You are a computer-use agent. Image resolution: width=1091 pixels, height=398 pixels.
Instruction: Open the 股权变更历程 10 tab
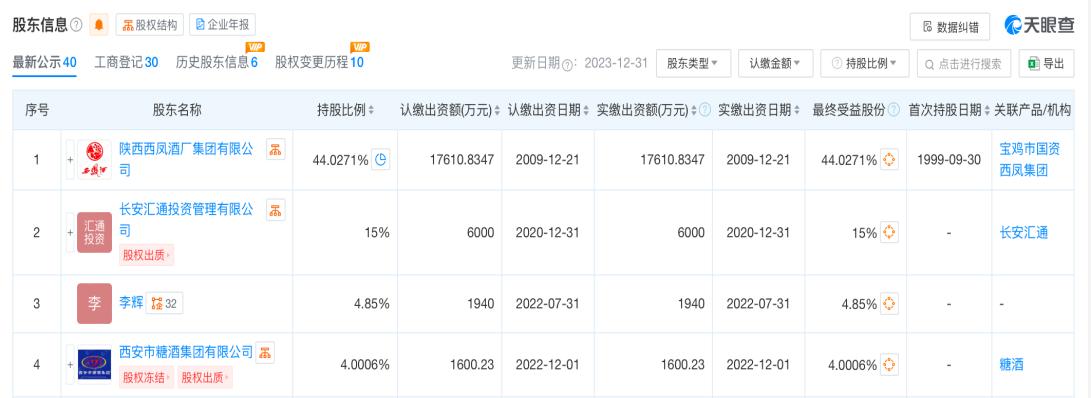pyautogui.click(x=319, y=63)
